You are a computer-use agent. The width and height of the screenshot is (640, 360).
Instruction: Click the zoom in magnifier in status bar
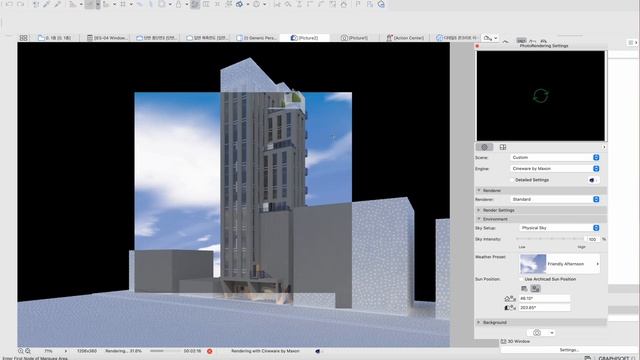[x=20, y=351]
